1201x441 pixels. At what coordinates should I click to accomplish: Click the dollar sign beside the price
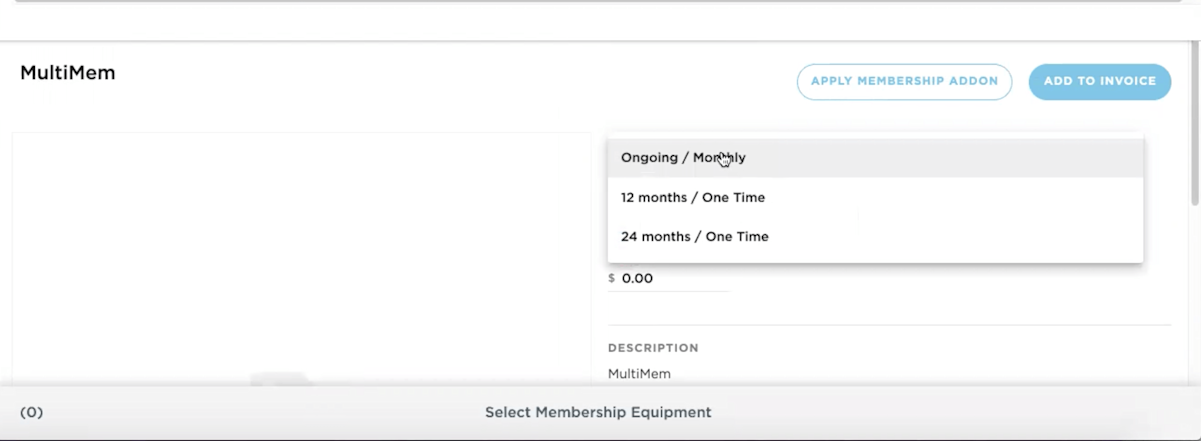[612, 279]
